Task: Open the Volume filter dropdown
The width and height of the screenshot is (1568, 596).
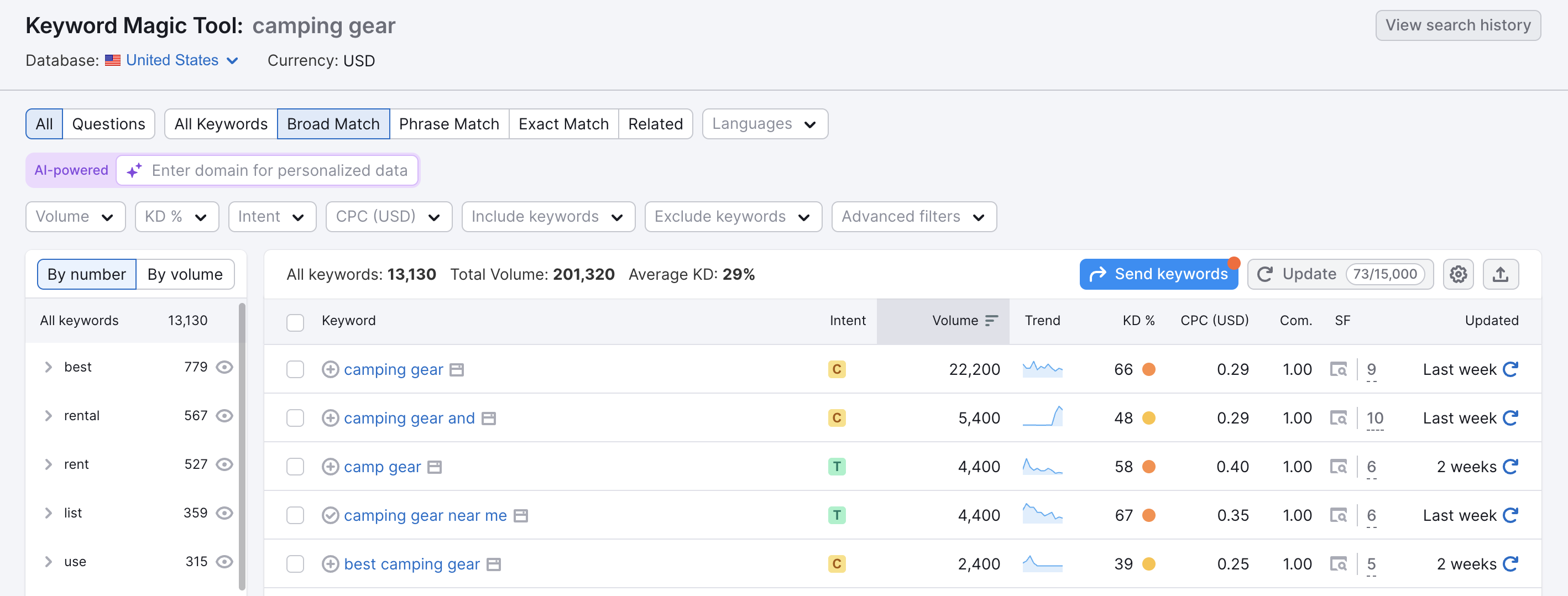Action: pyautogui.click(x=76, y=216)
